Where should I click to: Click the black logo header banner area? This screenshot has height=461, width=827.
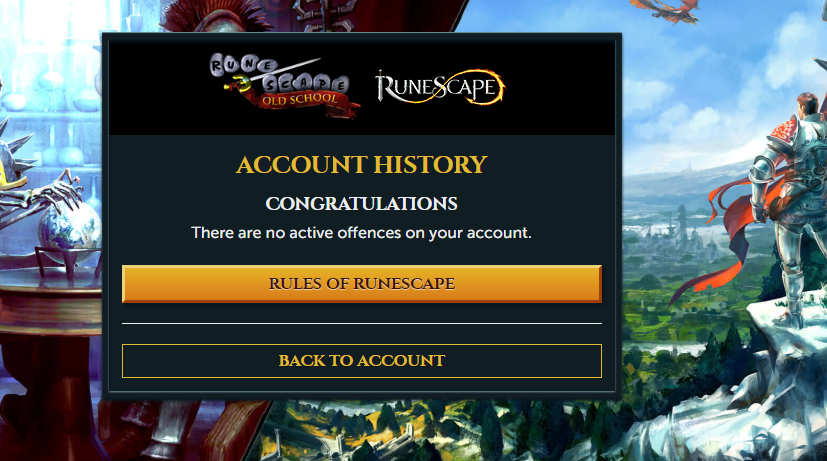(x=362, y=88)
